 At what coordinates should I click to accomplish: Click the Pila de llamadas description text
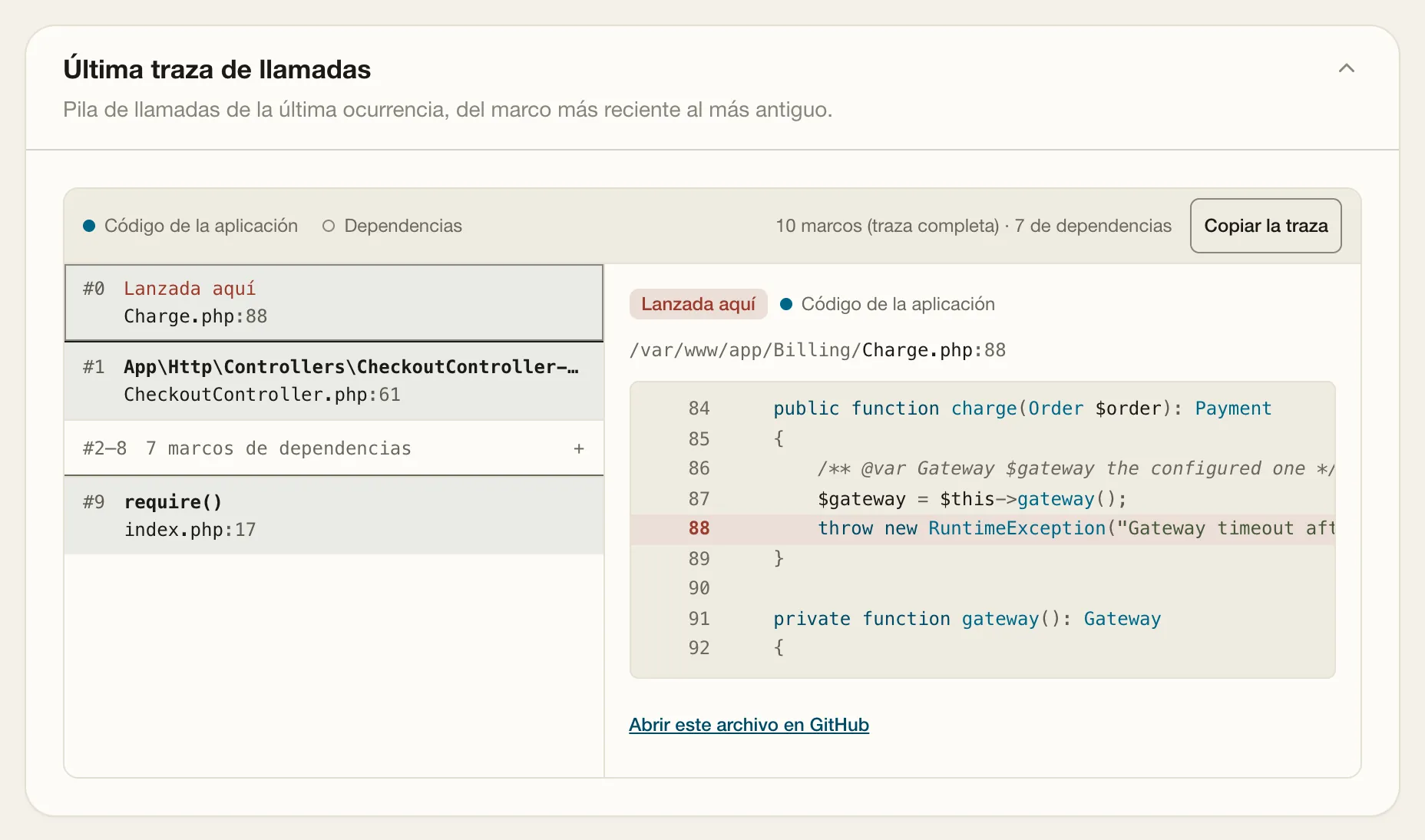click(x=448, y=110)
